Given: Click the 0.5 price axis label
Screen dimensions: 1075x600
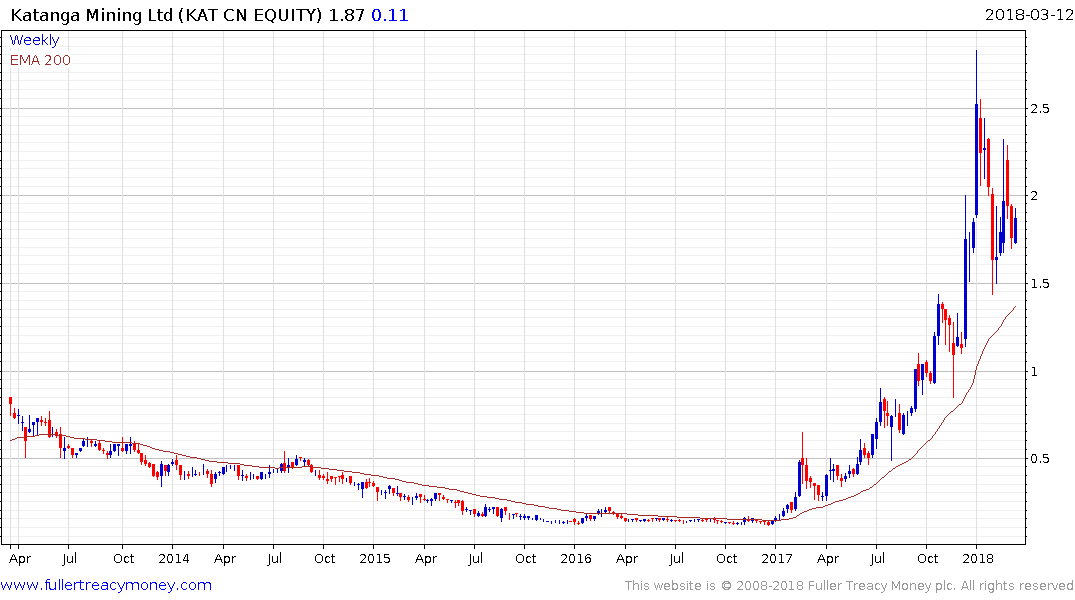Looking at the screenshot, I should [x=1040, y=459].
